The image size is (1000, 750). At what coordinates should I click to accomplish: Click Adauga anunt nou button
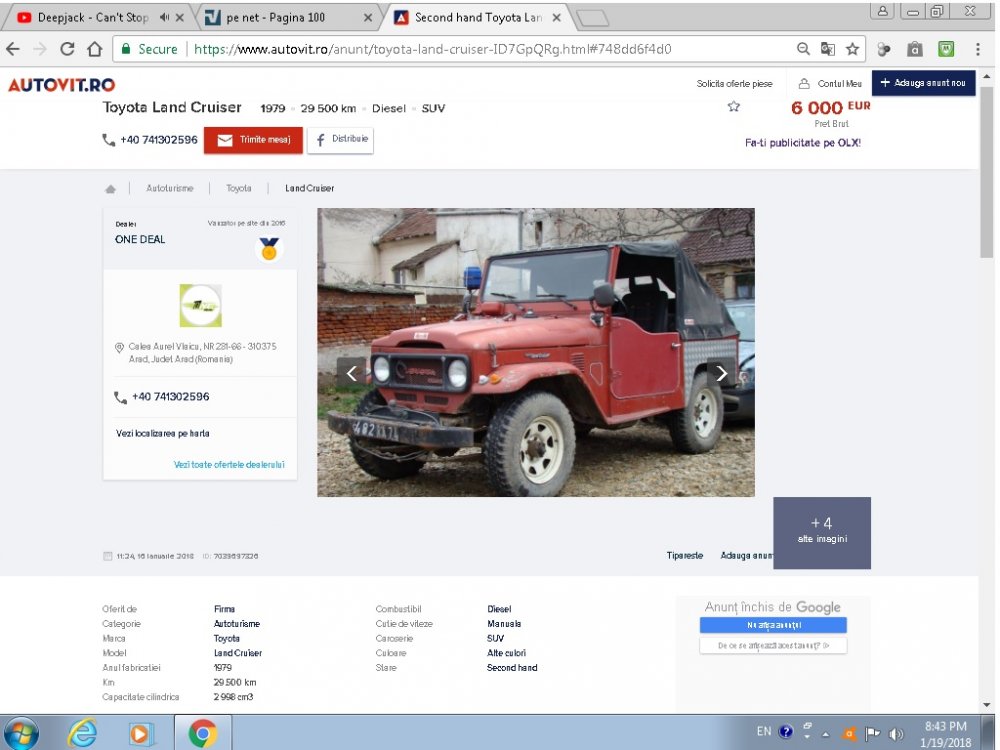[x=923, y=83]
